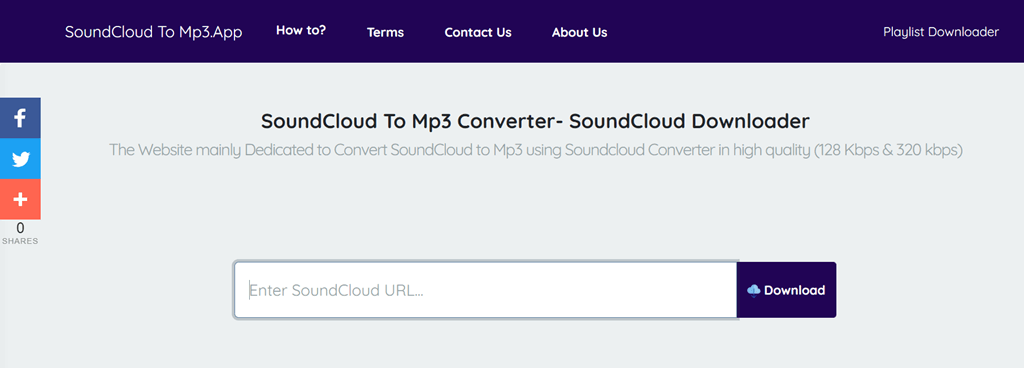Screen dimensions: 1024x368
Task: Click the 0 shares counter
Action: click(x=20, y=233)
